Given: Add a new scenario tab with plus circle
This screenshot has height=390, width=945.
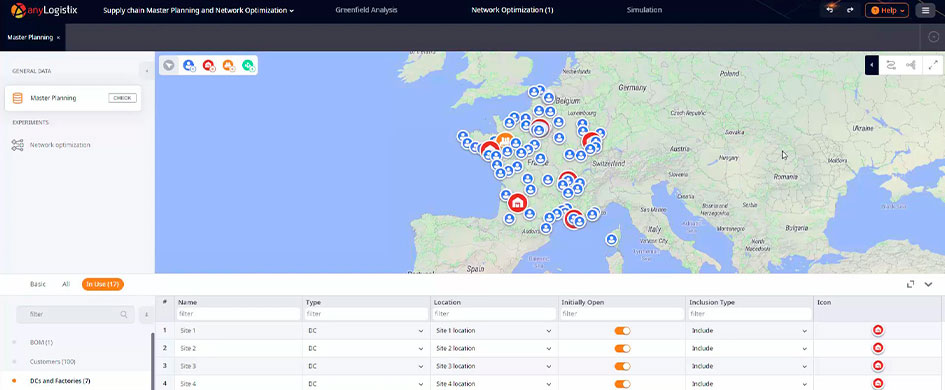Looking at the screenshot, I should pos(934,37).
